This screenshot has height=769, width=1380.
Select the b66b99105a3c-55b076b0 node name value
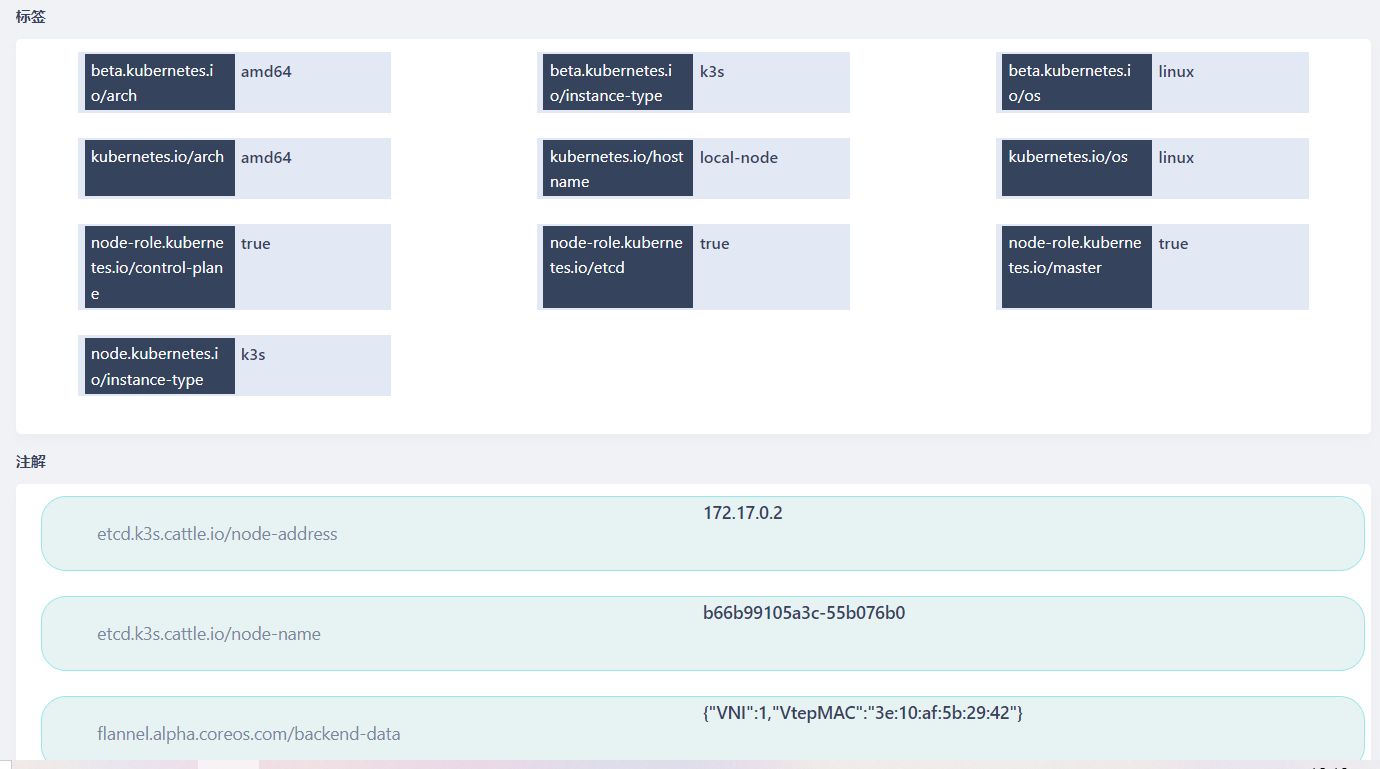click(x=804, y=613)
